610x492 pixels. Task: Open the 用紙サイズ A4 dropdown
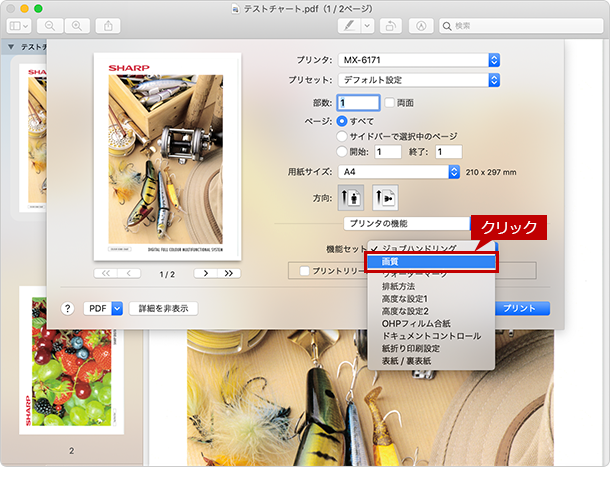(399, 172)
